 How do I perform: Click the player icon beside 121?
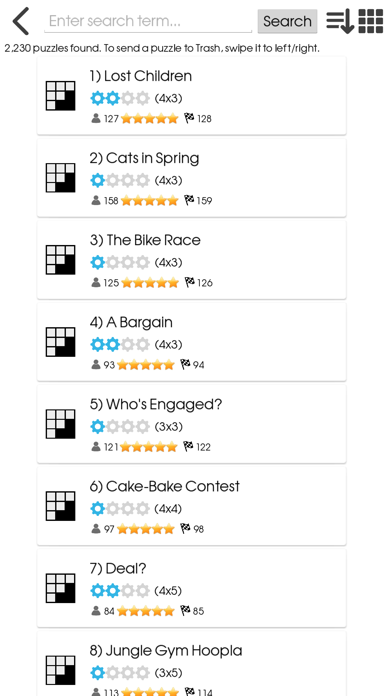pyautogui.click(x=95, y=447)
